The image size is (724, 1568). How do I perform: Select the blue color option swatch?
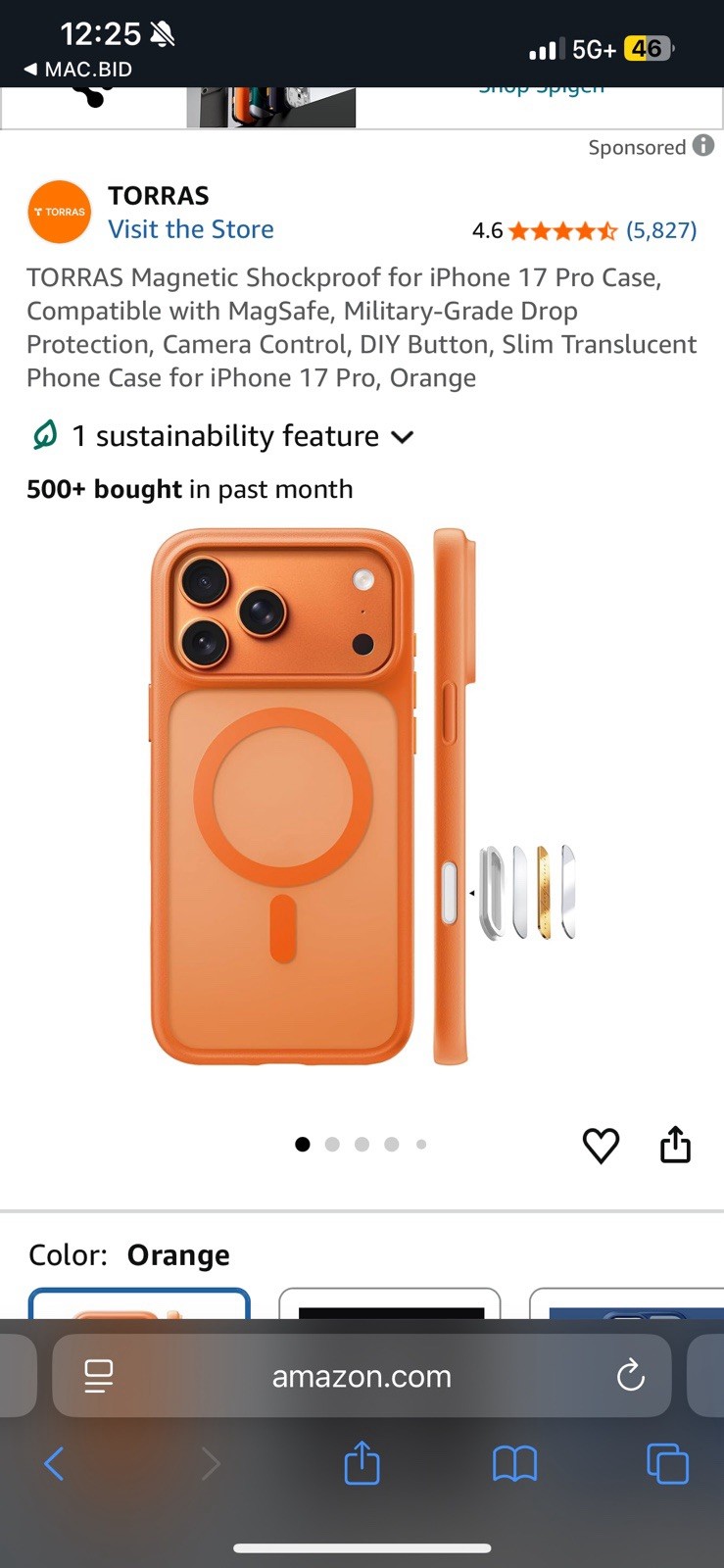(x=627, y=1303)
